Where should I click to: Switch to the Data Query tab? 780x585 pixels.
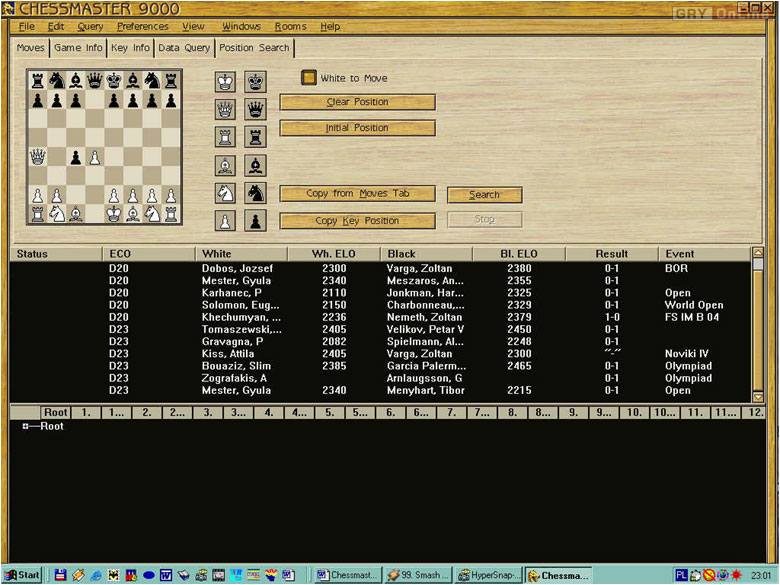184,48
